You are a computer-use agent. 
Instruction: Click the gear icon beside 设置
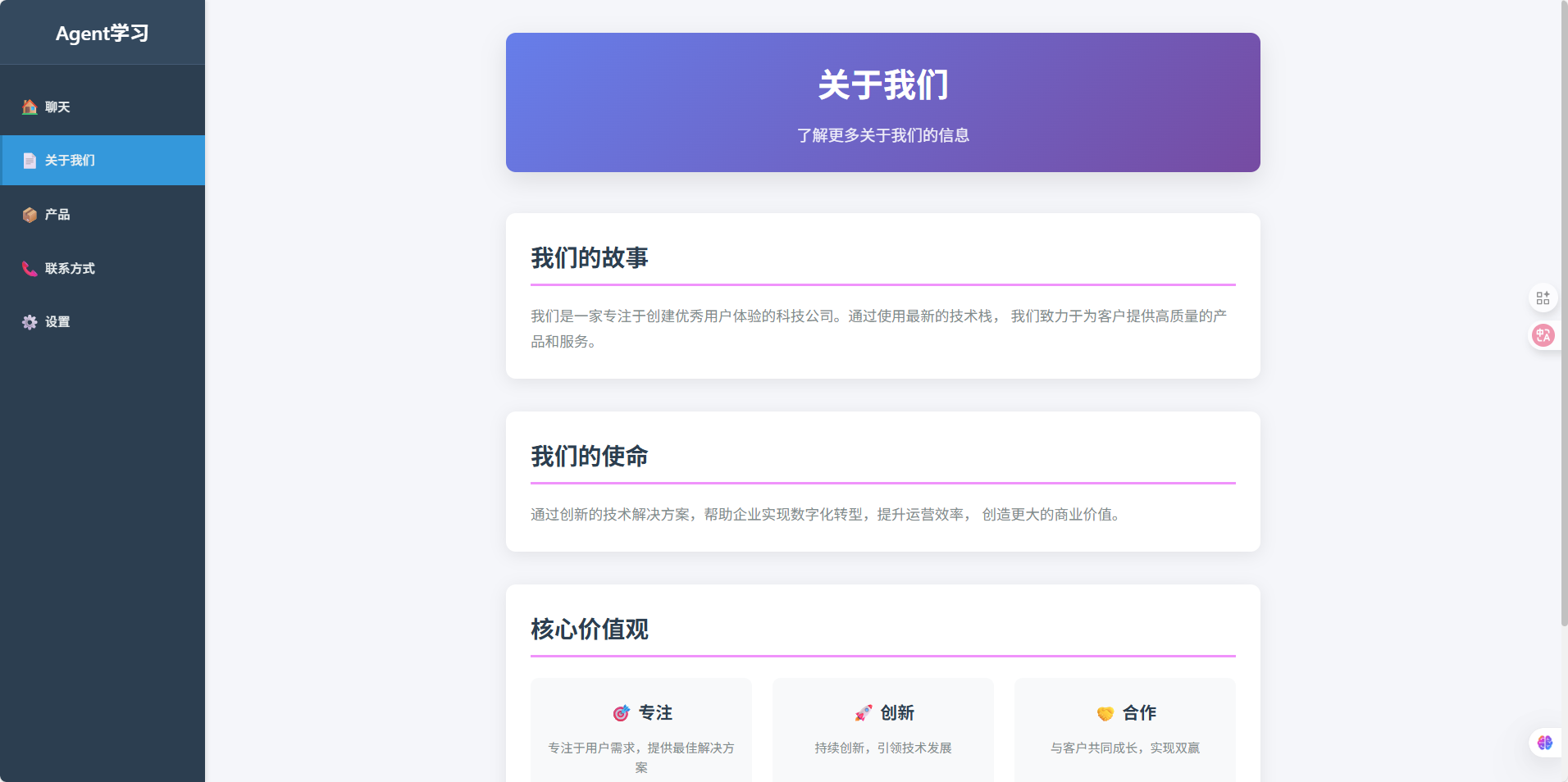pos(30,322)
